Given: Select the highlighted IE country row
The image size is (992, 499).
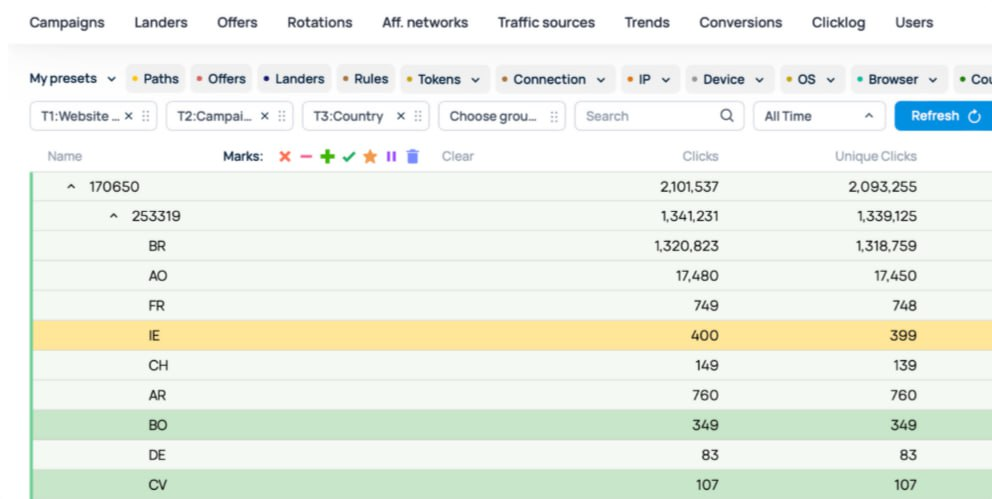Looking at the screenshot, I should [x=155, y=336].
